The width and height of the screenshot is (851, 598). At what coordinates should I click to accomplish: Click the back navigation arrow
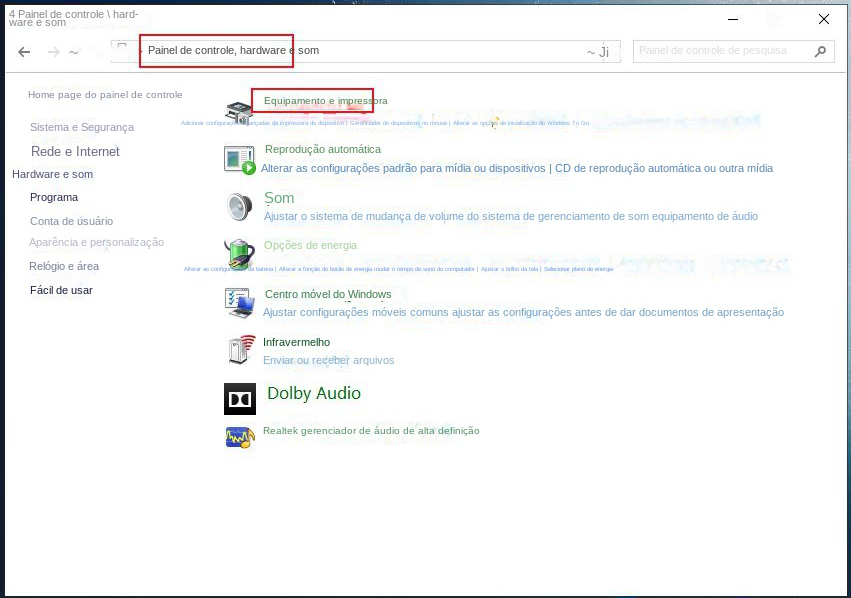pyautogui.click(x=24, y=51)
